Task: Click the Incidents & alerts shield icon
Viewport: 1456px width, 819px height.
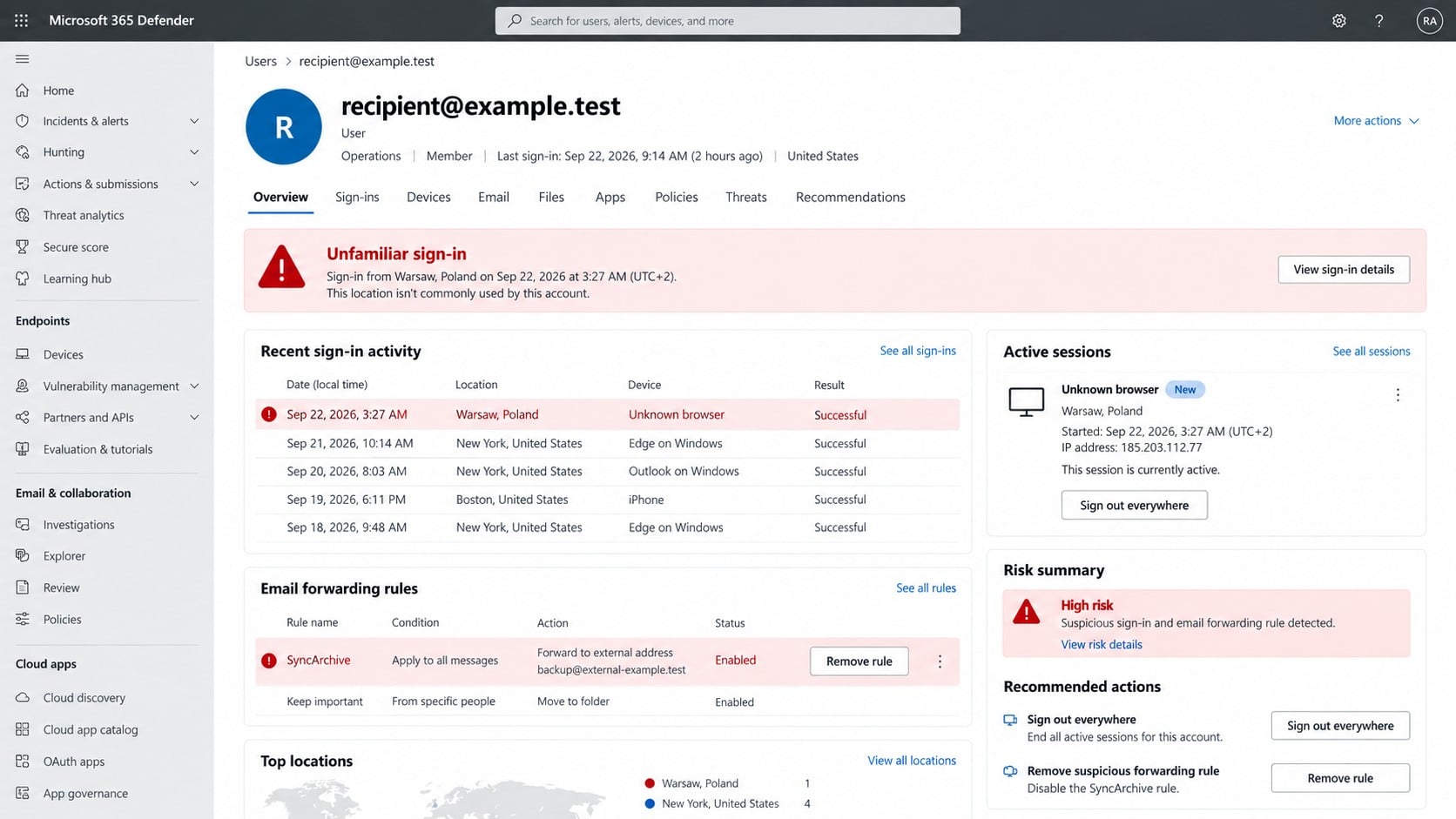Action: [x=23, y=121]
